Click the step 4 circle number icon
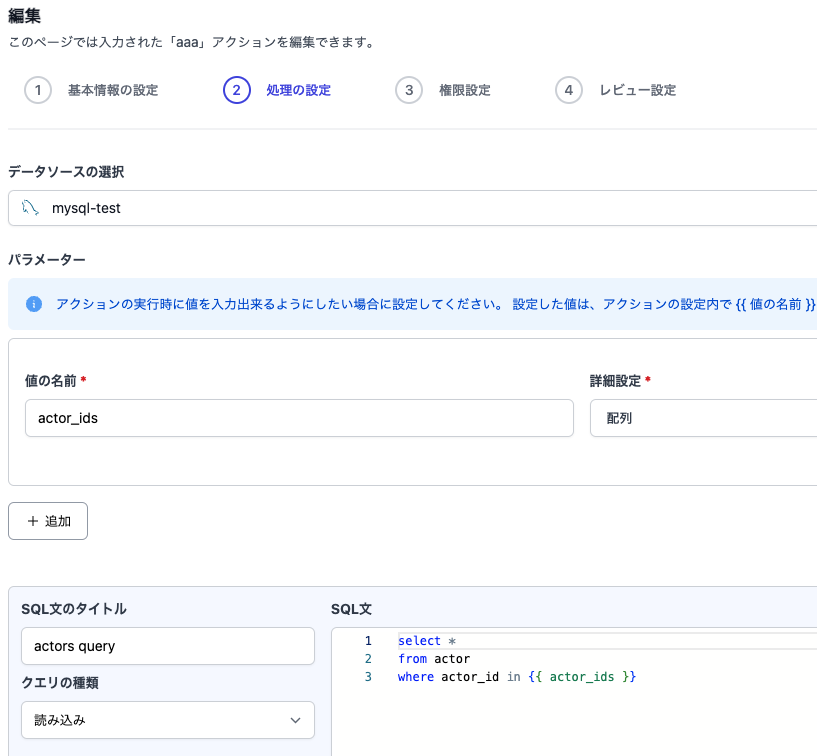817x756 pixels. tap(569, 90)
